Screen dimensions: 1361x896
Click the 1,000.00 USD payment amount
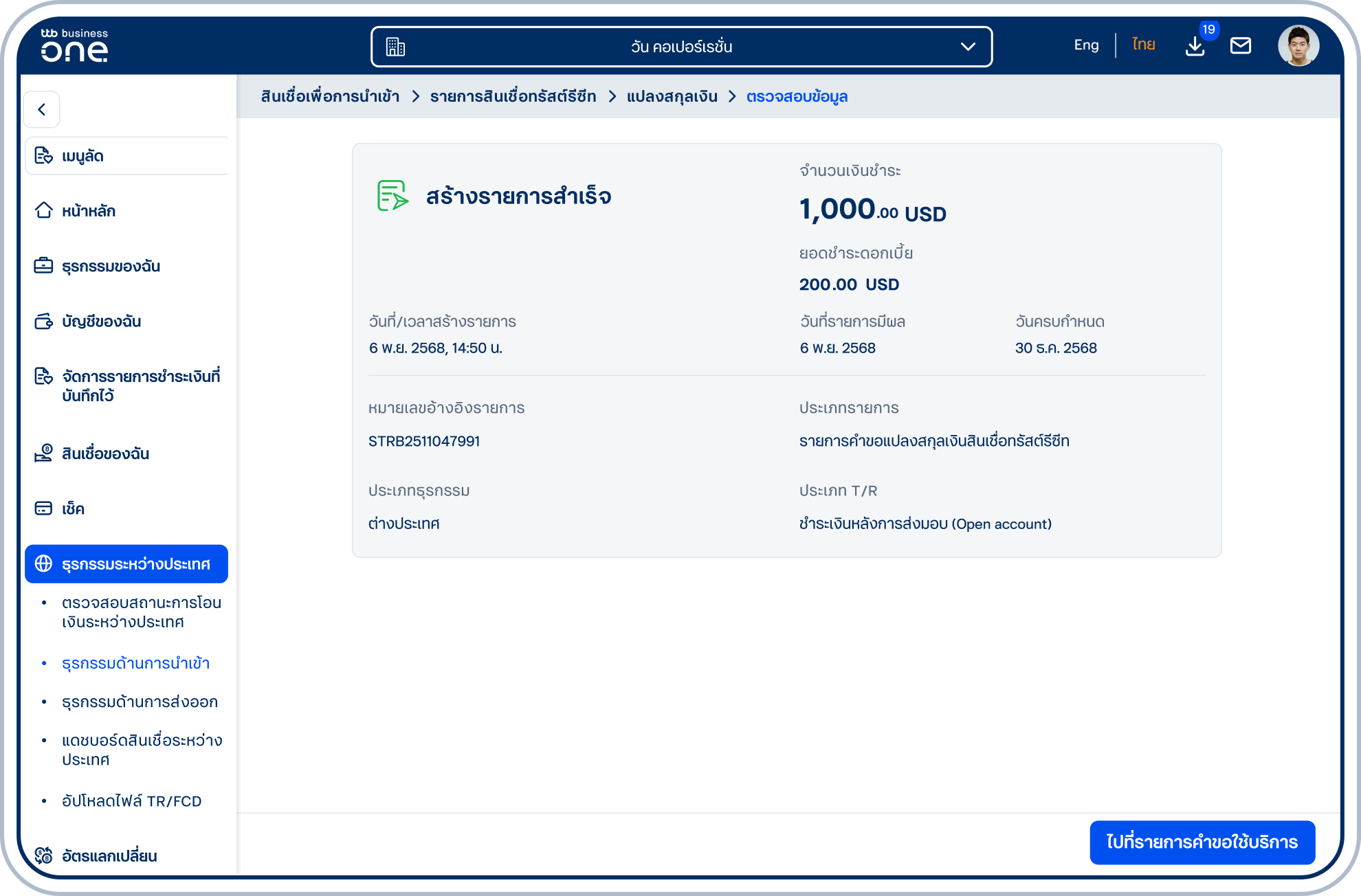point(873,210)
